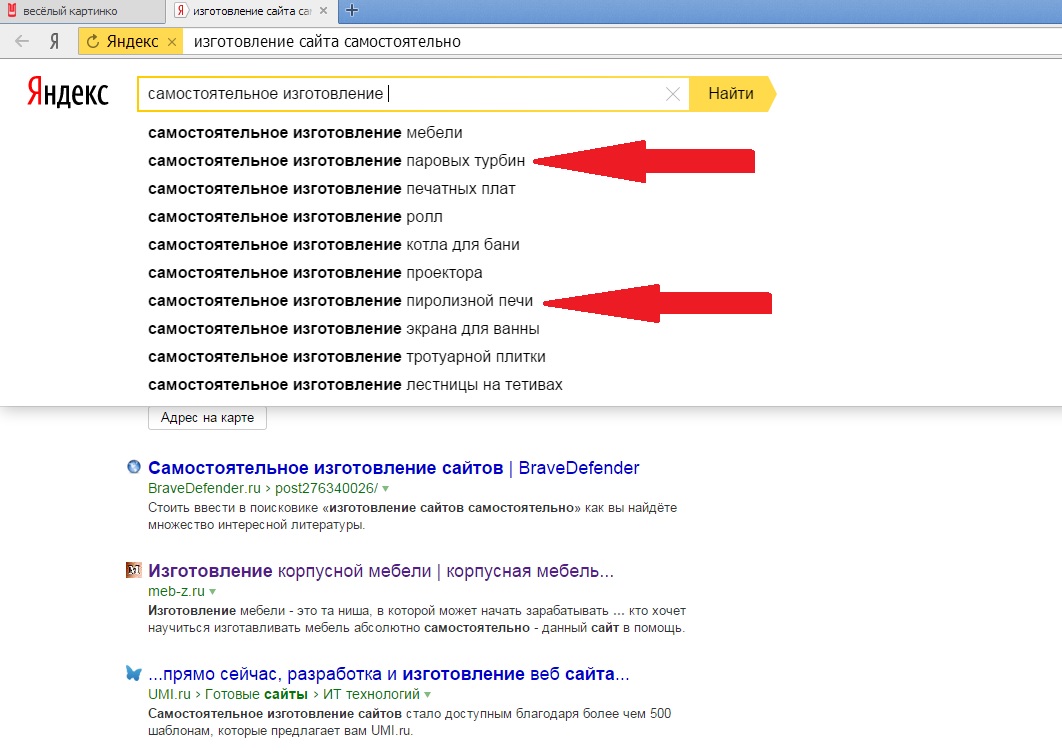Click the весёлый картинко tab favicon
Viewport: 1062px width, 753px height.
(11, 10)
